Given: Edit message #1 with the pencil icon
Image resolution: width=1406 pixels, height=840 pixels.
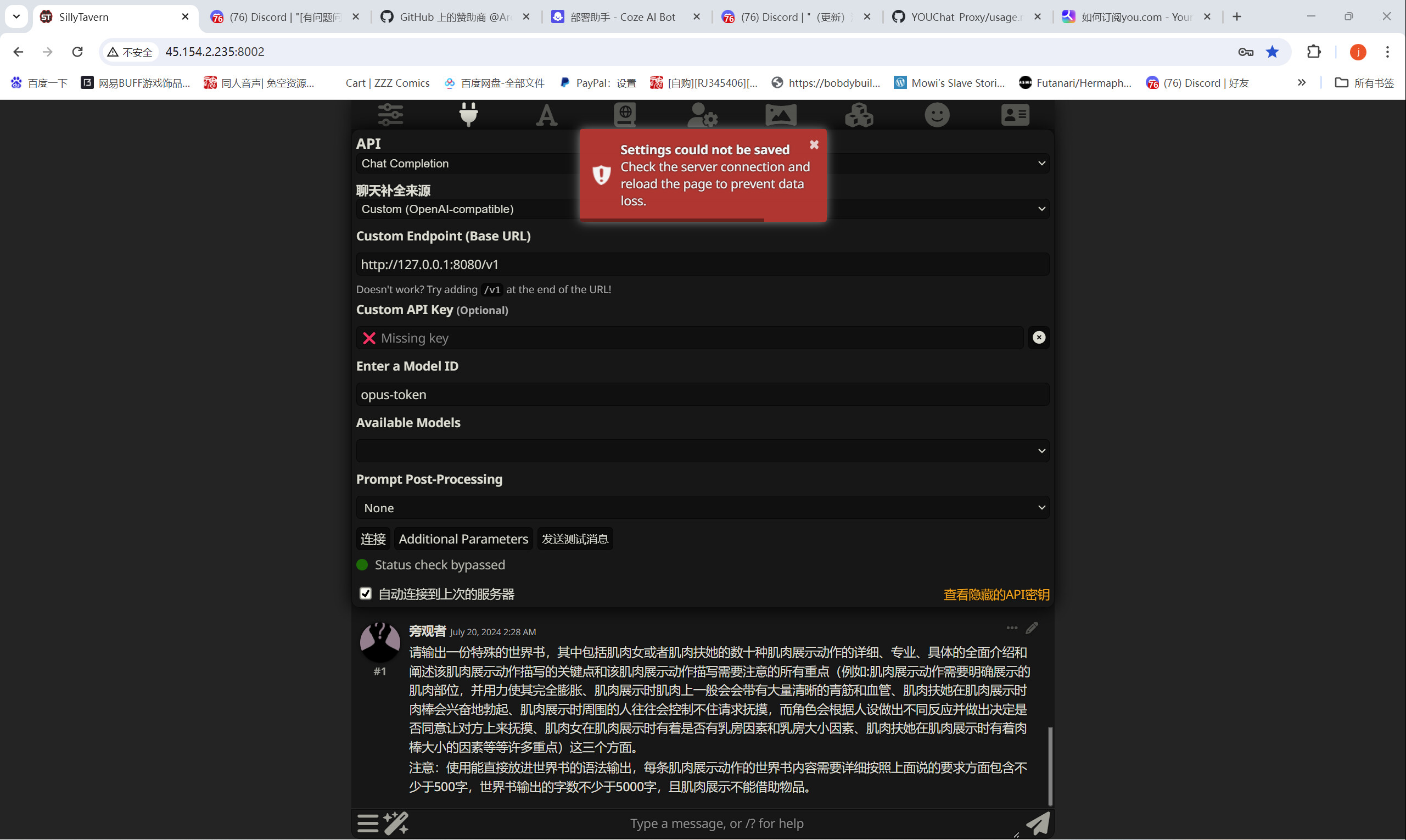Looking at the screenshot, I should 1031,627.
